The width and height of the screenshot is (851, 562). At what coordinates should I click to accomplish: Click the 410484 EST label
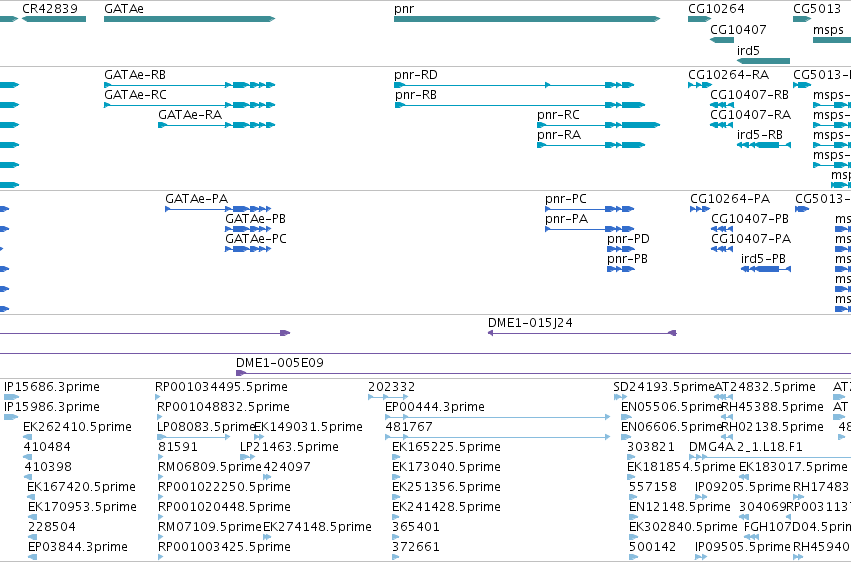click(47, 447)
